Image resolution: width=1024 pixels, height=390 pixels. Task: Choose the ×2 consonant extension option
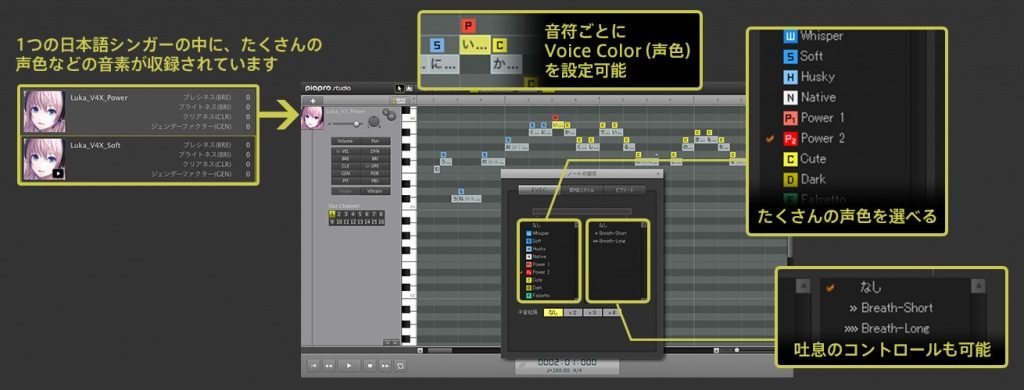click(573, 312)
